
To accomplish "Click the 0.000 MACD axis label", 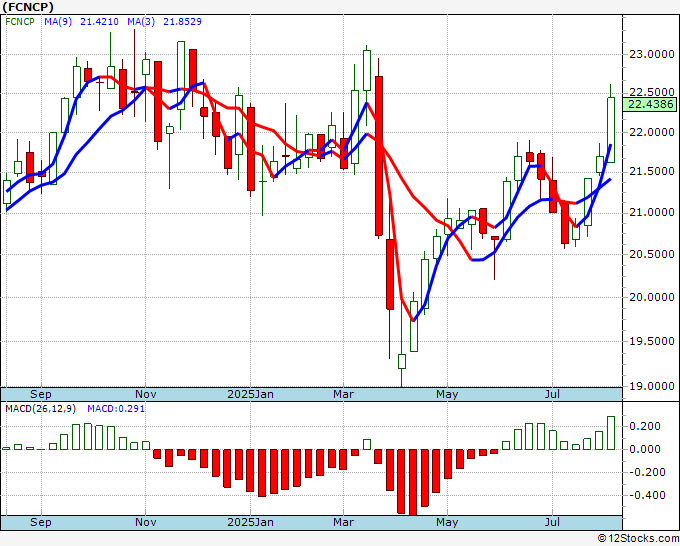I will [x=645, y=449].
